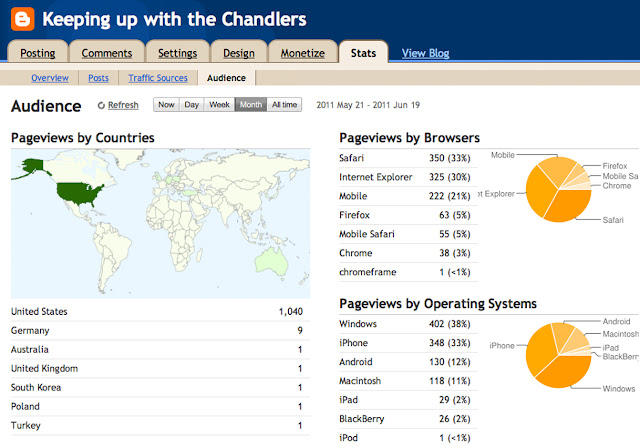This screenshot has height=447, width=640.
Task: Choose the Day time range
Action: (x=191, y=105)
